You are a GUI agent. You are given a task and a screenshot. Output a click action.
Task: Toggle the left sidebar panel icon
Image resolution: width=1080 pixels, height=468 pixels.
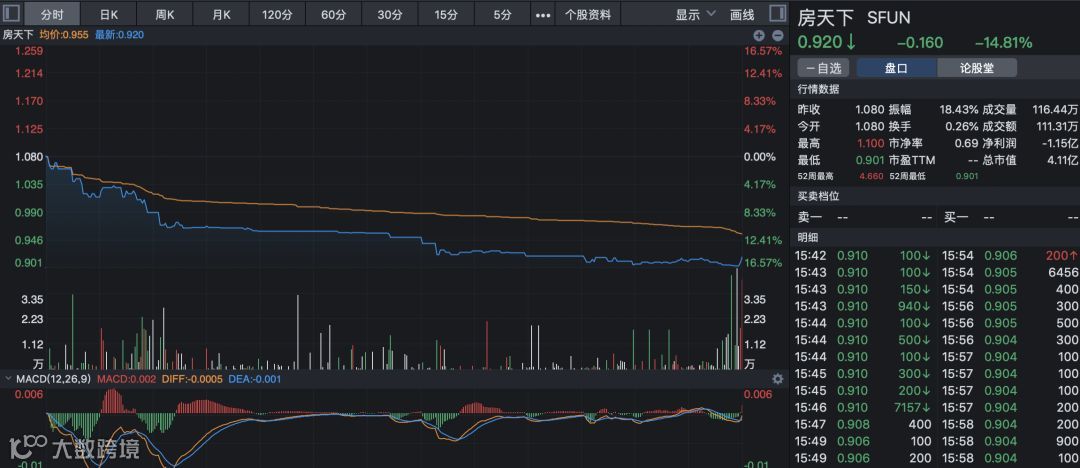click(12, 14)
